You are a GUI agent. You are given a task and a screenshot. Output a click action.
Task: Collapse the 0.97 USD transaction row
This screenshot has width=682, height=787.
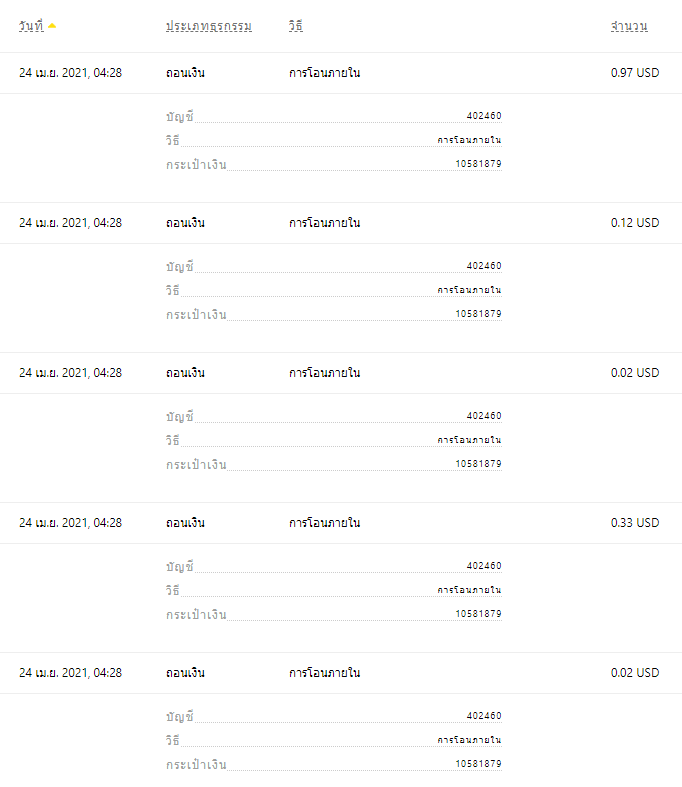pos(341,73)
